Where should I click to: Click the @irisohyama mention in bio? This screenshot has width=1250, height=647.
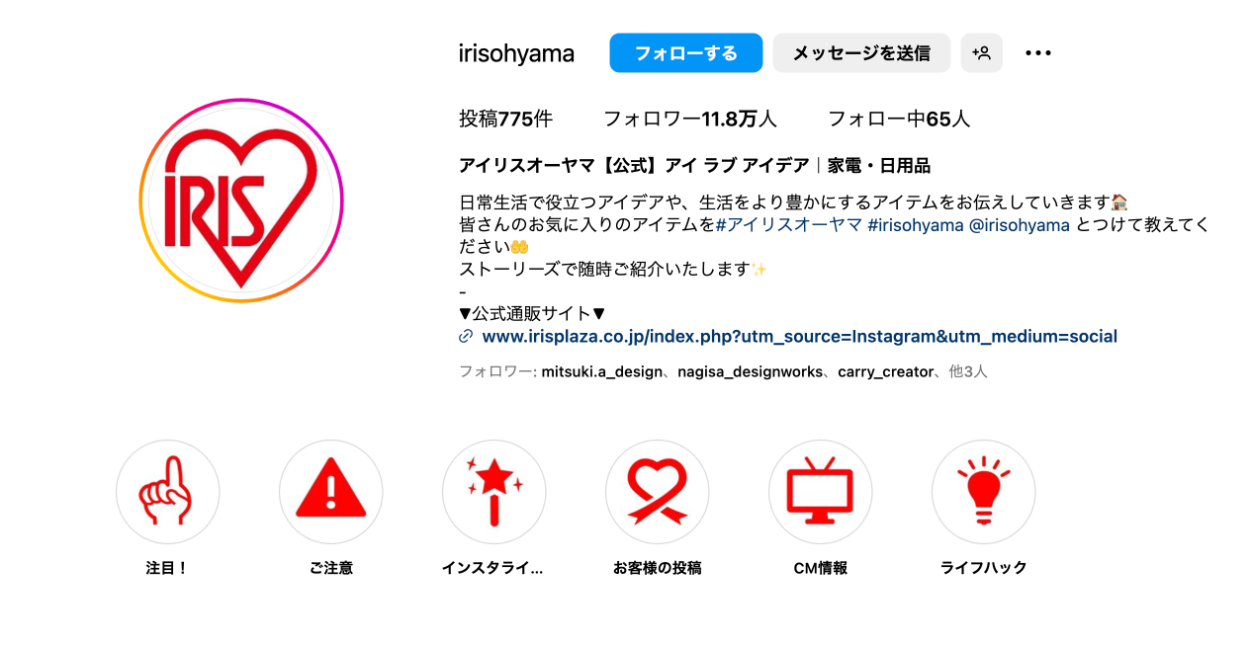click(1019, 225)
